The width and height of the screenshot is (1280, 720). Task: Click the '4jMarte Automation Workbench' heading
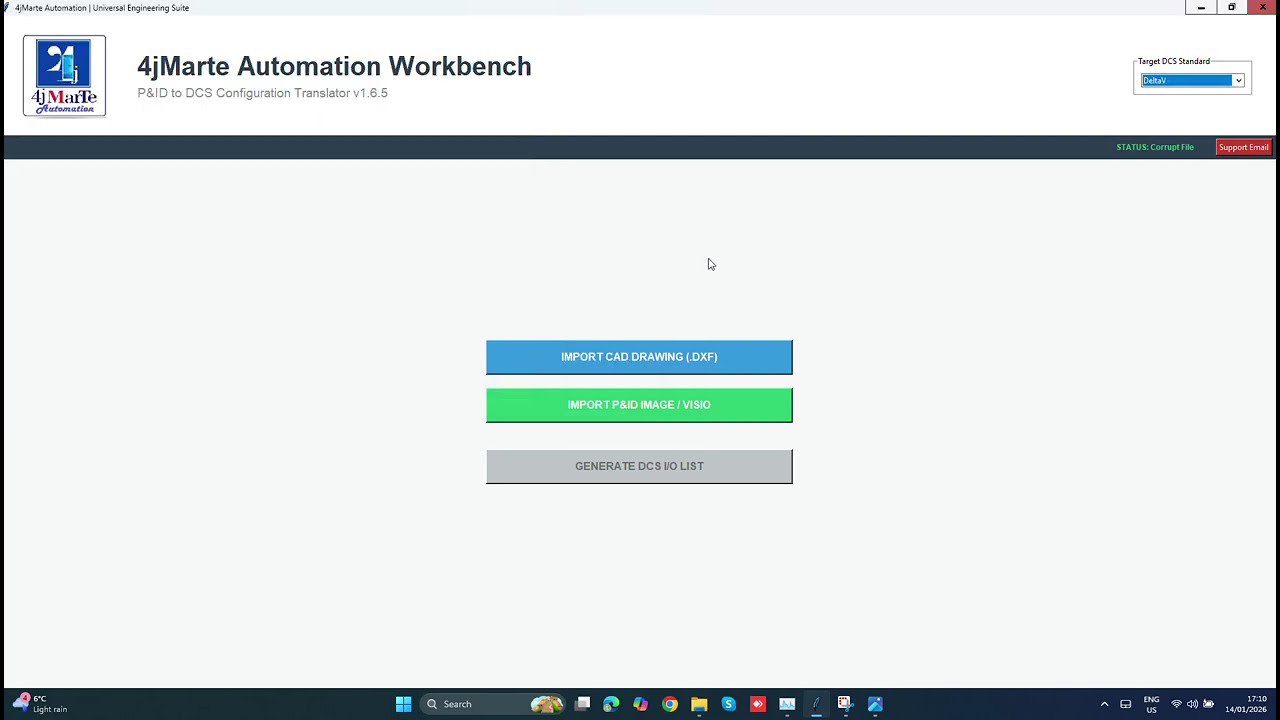click(x=334, y=66)
